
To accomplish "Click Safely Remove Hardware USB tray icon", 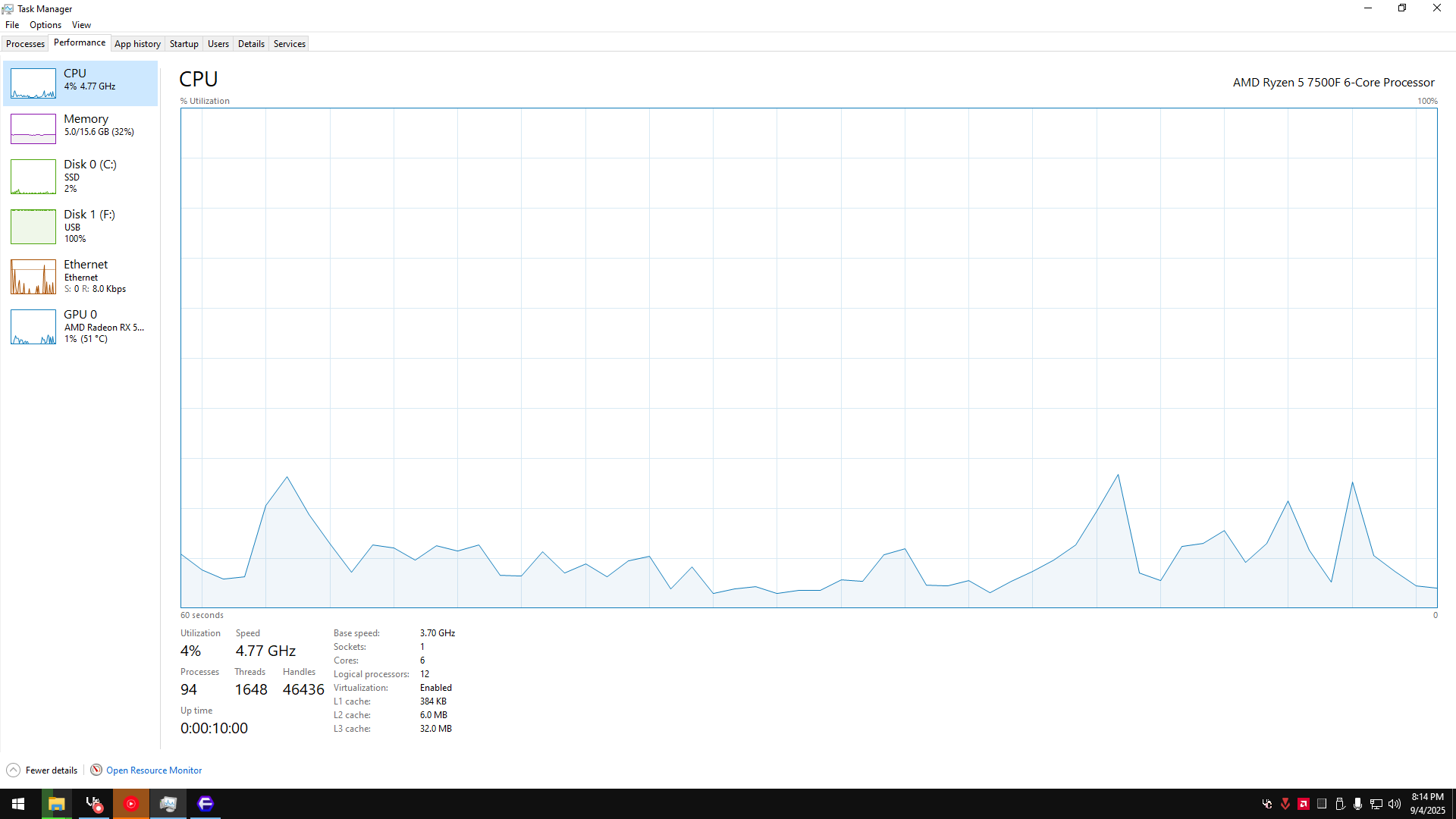I will pyautogui.click(x=1340, y=804).
